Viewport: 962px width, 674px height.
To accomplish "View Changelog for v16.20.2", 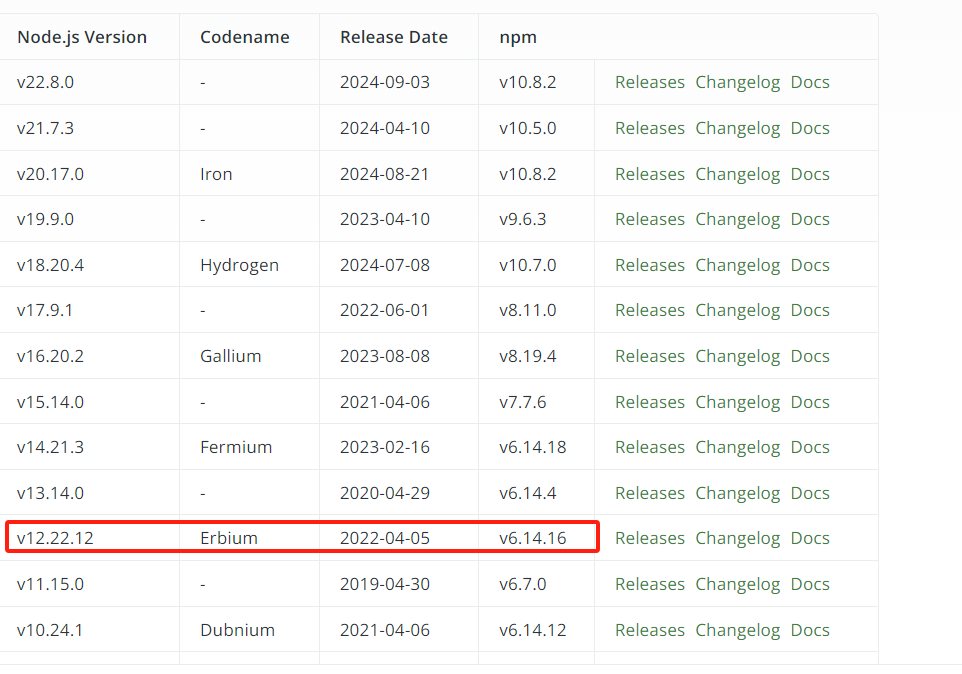I will point(737,356).
